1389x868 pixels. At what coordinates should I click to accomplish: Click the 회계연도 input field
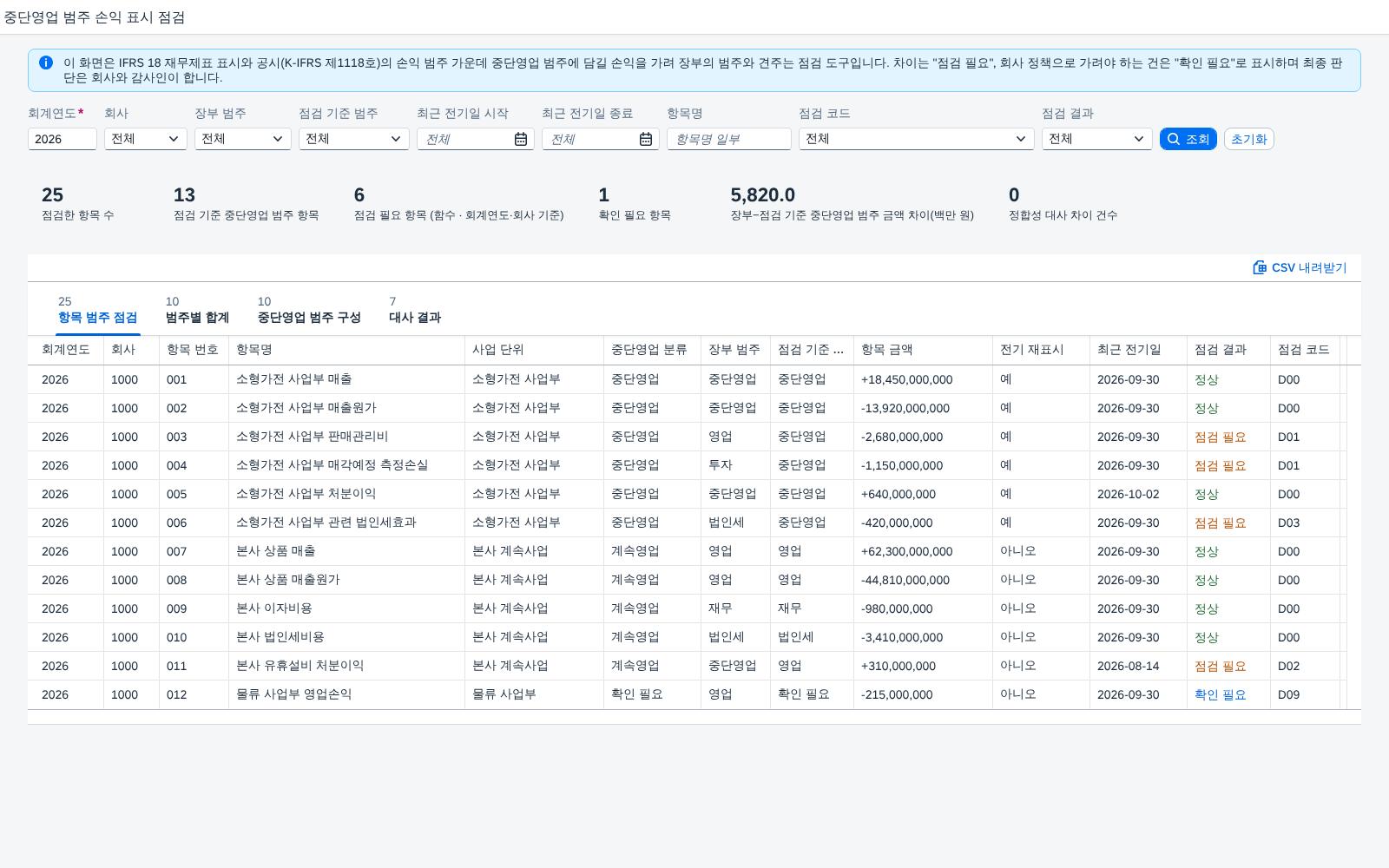click(63, 139)
